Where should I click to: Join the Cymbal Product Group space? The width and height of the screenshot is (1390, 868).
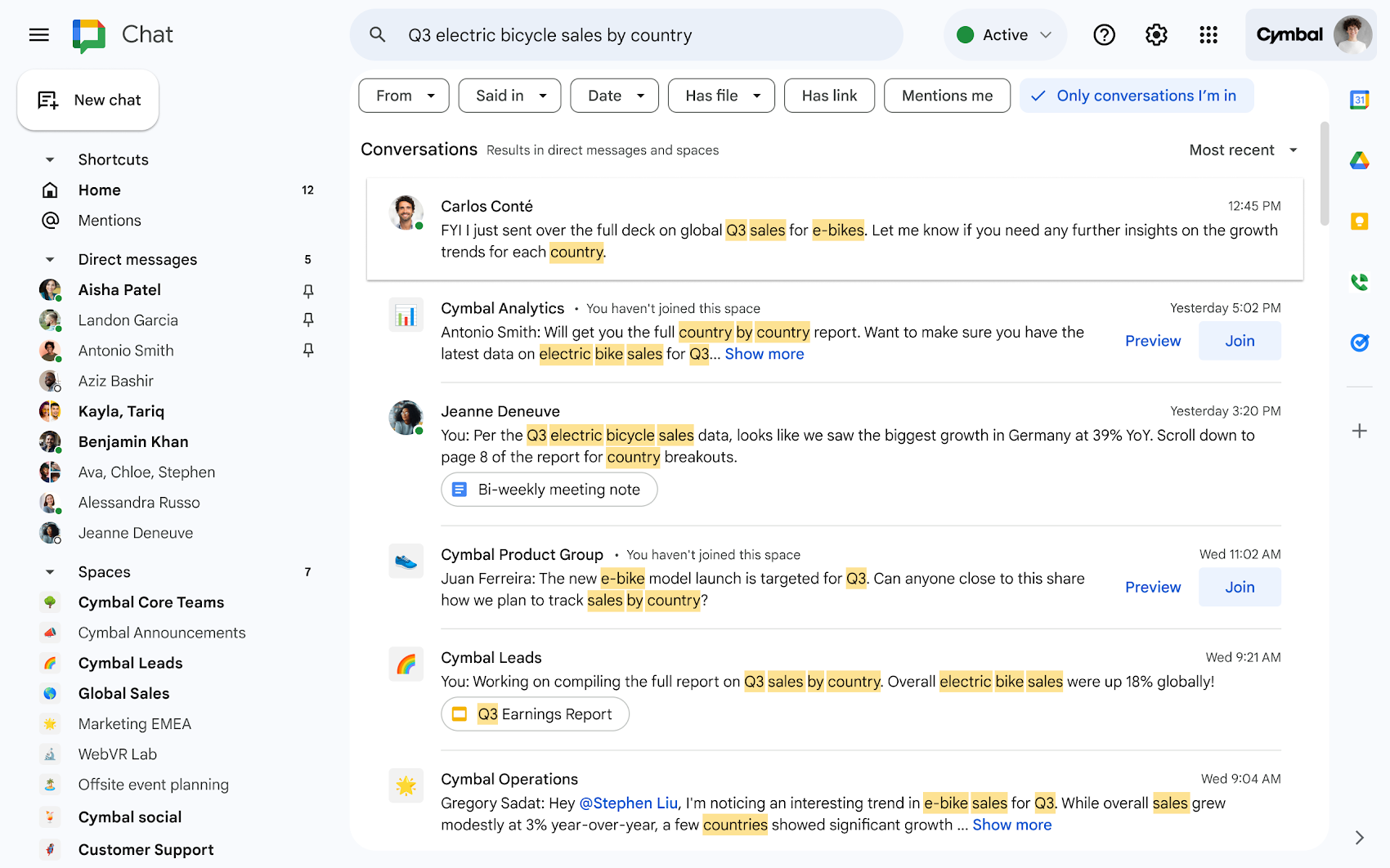click(1240, 587)
